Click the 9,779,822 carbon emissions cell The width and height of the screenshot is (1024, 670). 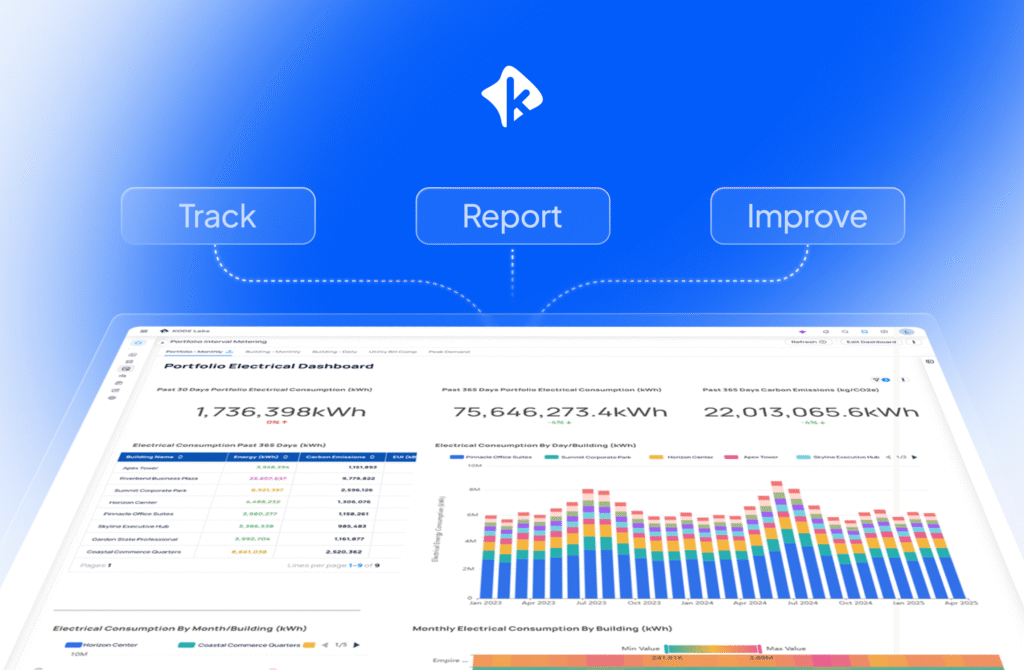pos(358,479)
